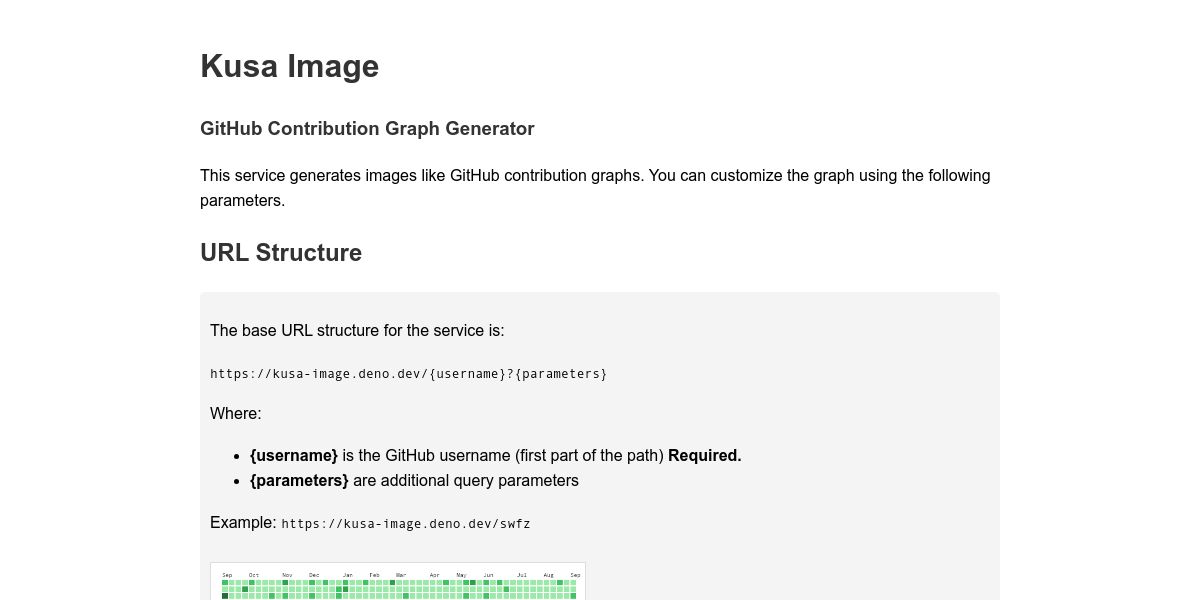Click the Kusa Image page title
Viewport: 1200px width, 600px height.
pos(289,66)
